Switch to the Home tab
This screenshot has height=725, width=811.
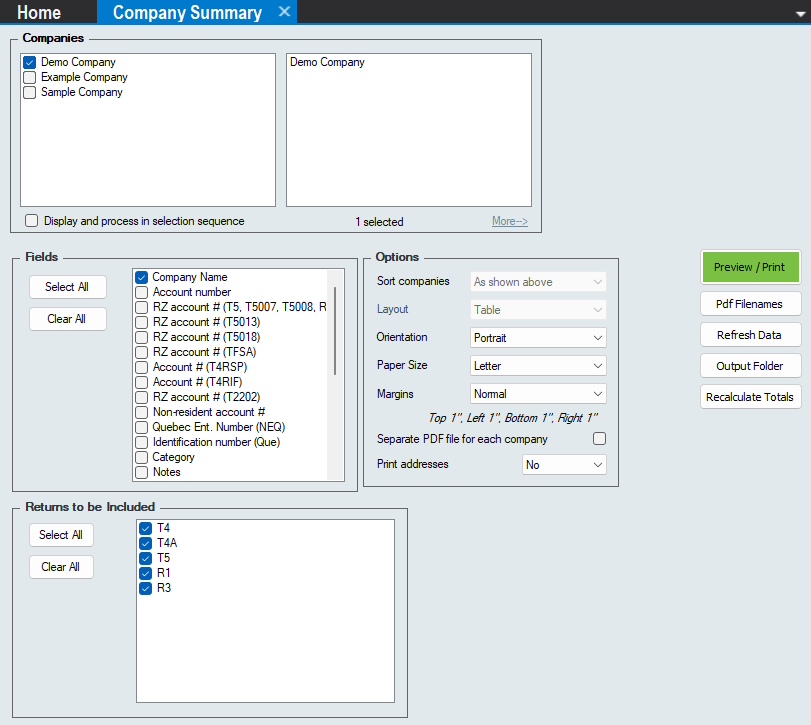click(39, 13)
